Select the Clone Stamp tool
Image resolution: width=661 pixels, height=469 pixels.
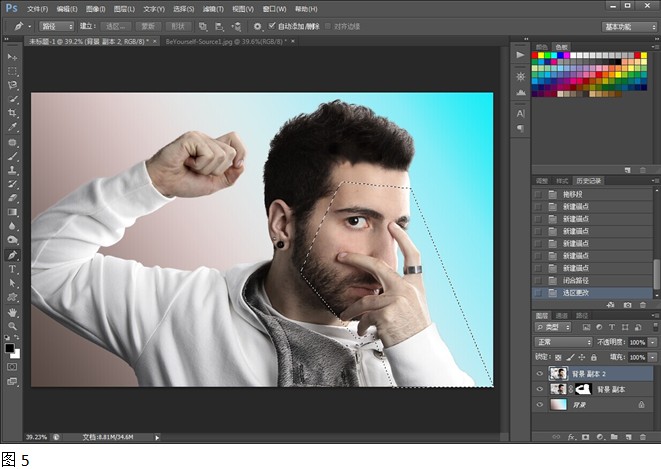12,170
